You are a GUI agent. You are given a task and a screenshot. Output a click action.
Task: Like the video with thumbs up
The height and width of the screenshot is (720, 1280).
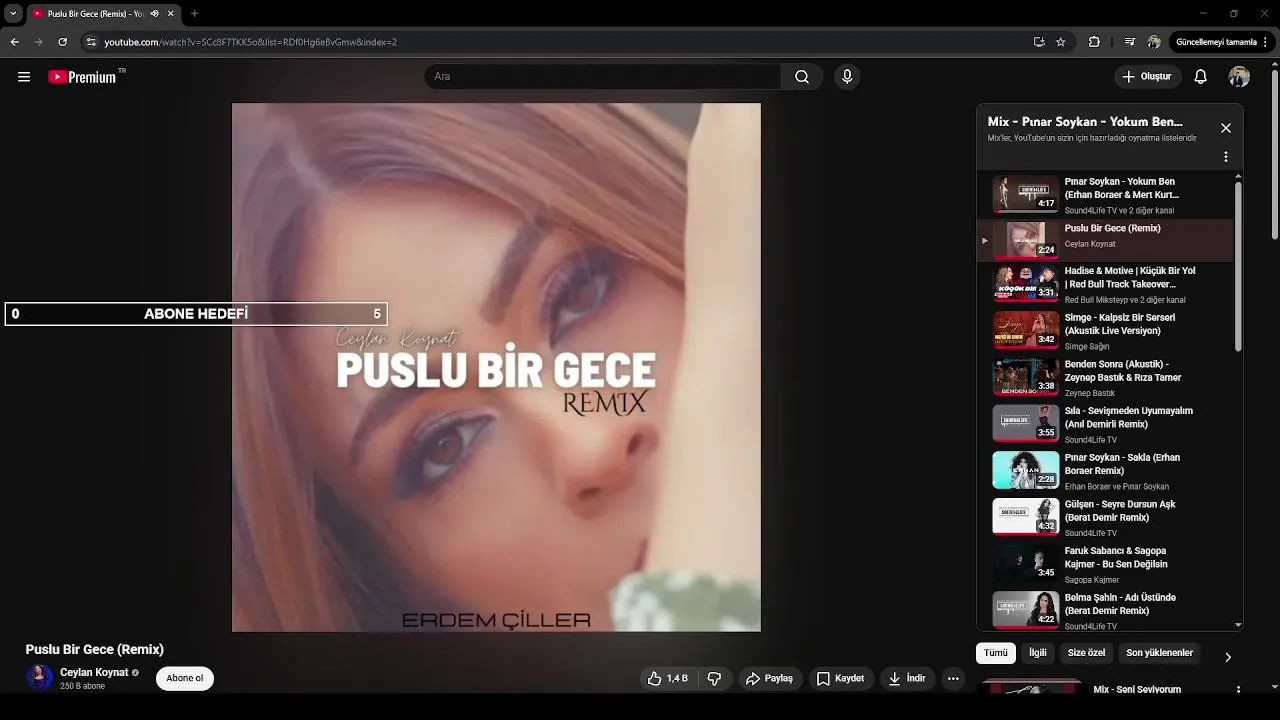(667, 678)
